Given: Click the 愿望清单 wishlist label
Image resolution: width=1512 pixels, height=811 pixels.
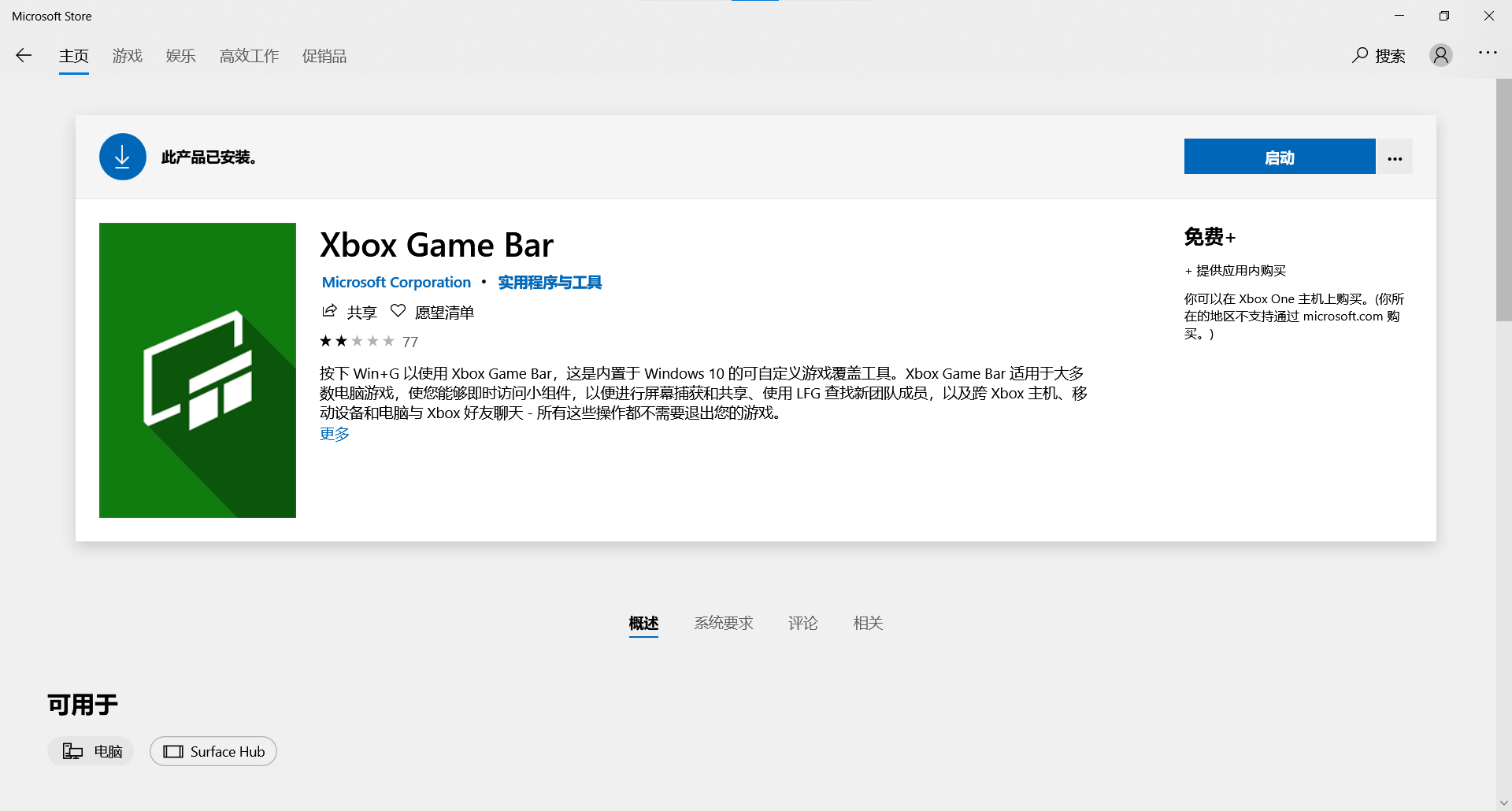Looking at the screenshot, I should 445,312.
